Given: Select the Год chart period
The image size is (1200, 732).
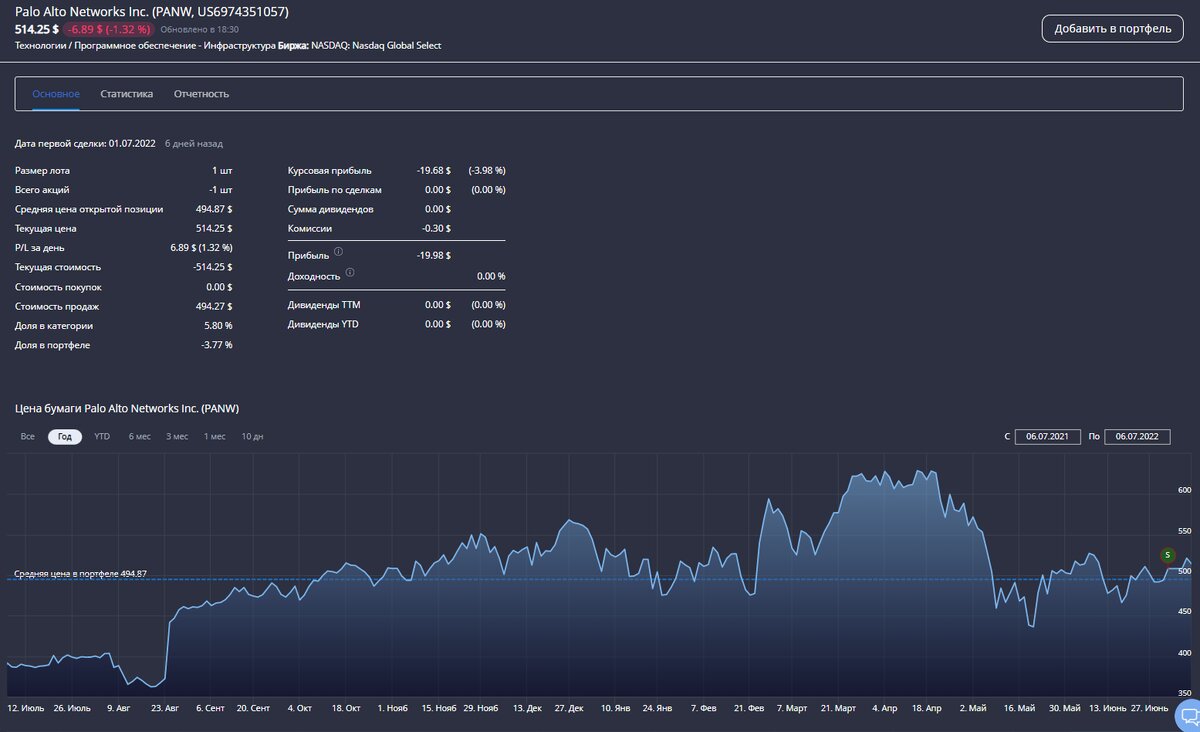Looking at the screenshot, I should click(x=65, y=437).
